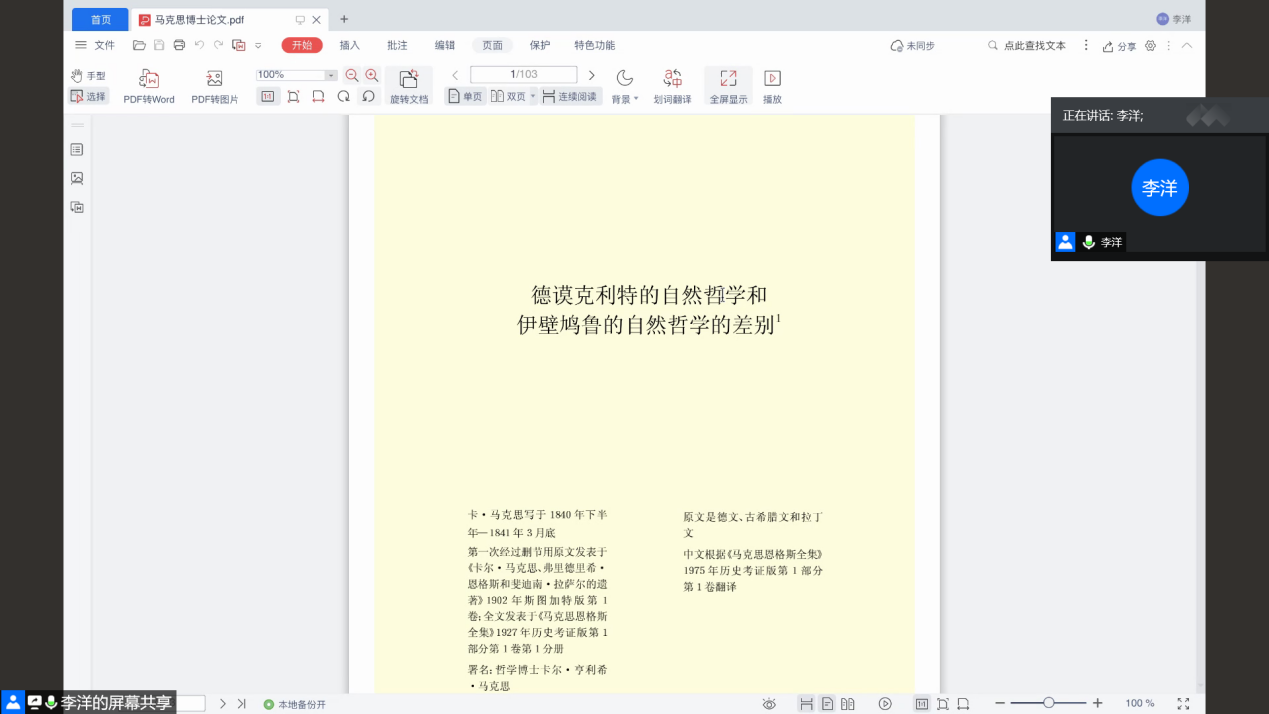The width and height of the screenshot is (1269, 714).
Task: Click the zoom-in magnifier icon in toolbar
Action: point(372,75)
